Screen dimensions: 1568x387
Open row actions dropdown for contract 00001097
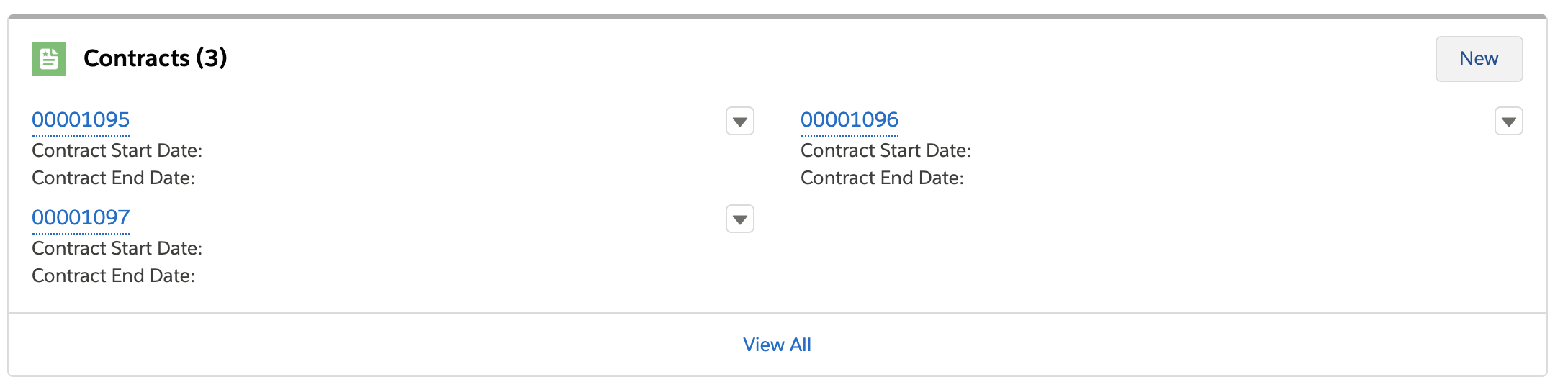tap(740, 219)
